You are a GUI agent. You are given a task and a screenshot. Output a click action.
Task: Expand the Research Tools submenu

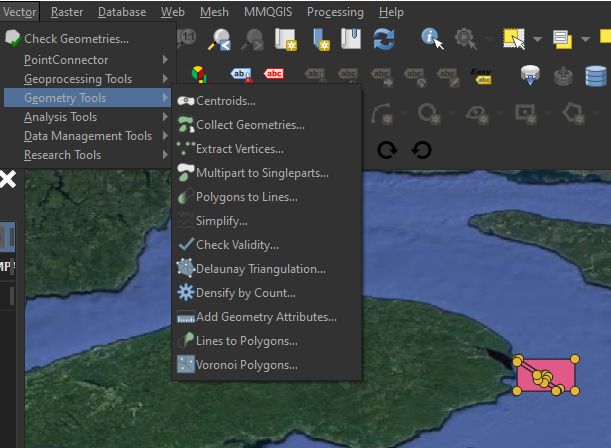point(87,155)
